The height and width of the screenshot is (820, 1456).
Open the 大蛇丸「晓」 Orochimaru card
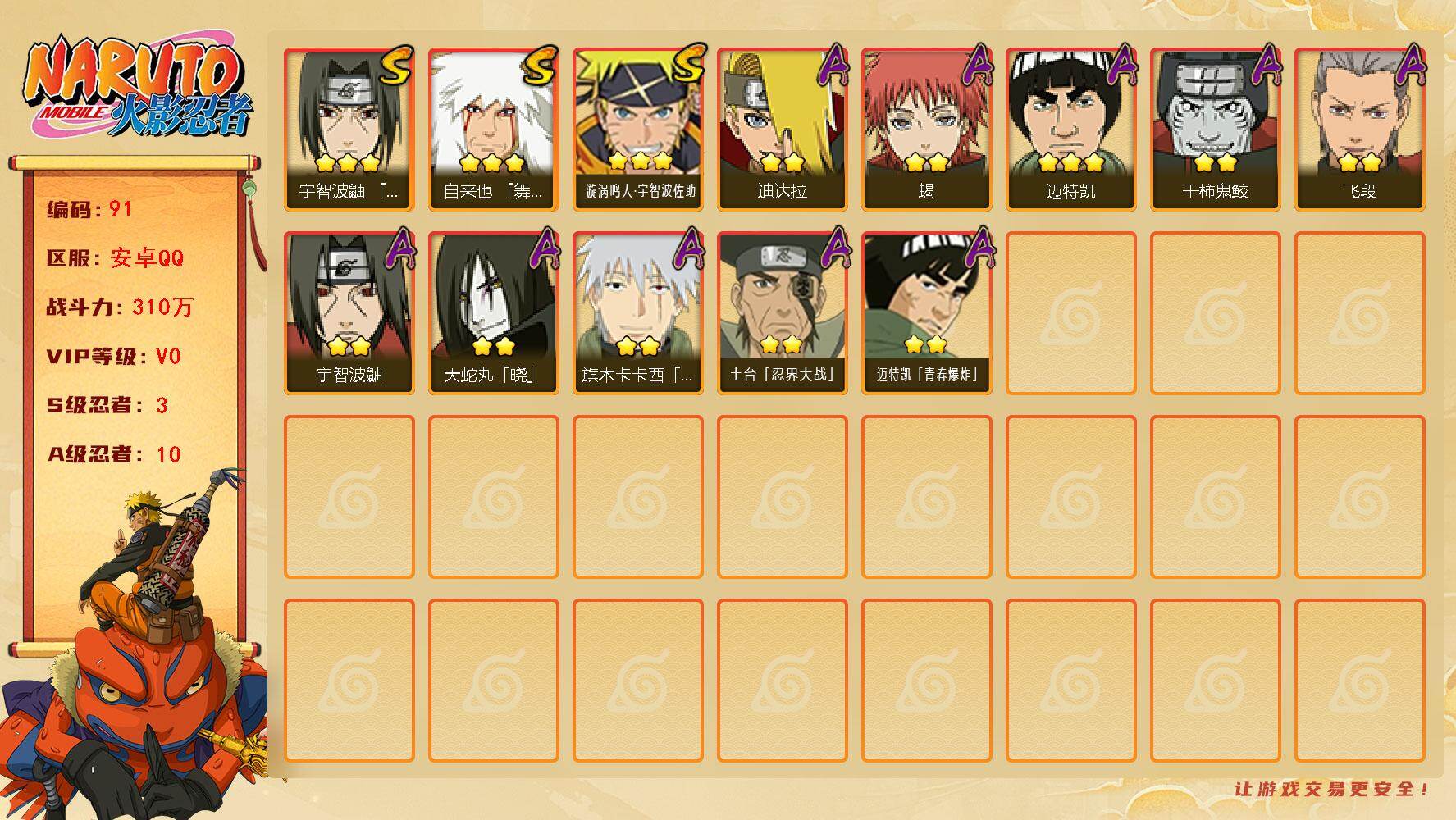pyautogui.click(x=493, y=313)
